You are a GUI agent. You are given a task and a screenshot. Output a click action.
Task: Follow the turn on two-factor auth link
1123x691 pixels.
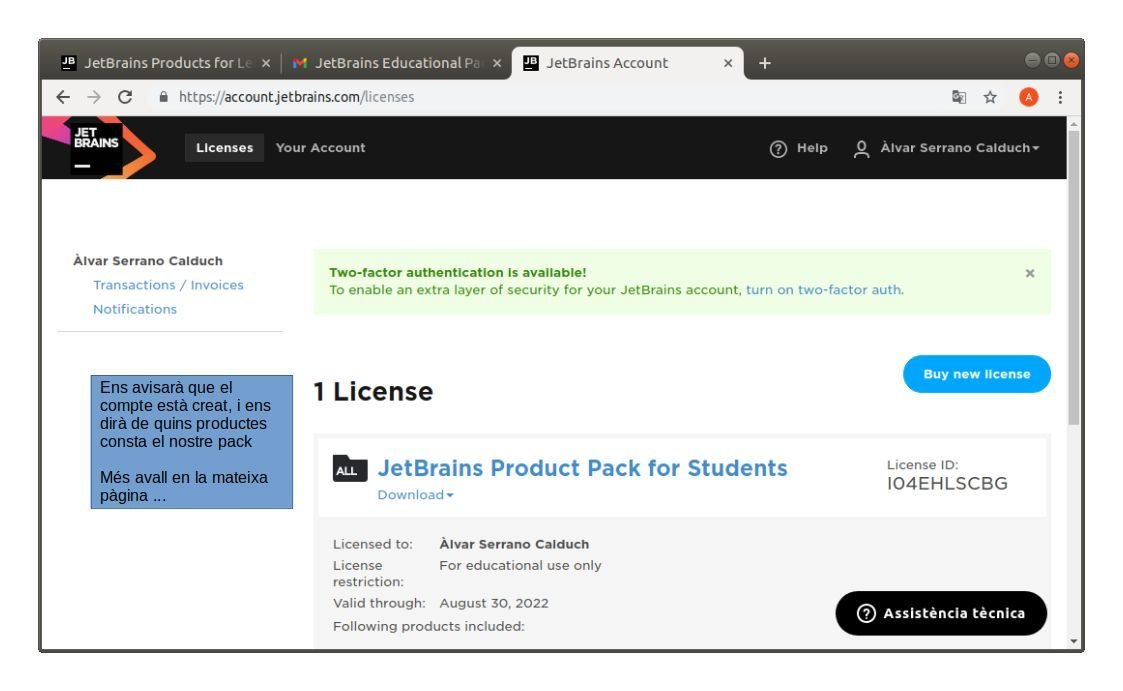tap(824, 290)
